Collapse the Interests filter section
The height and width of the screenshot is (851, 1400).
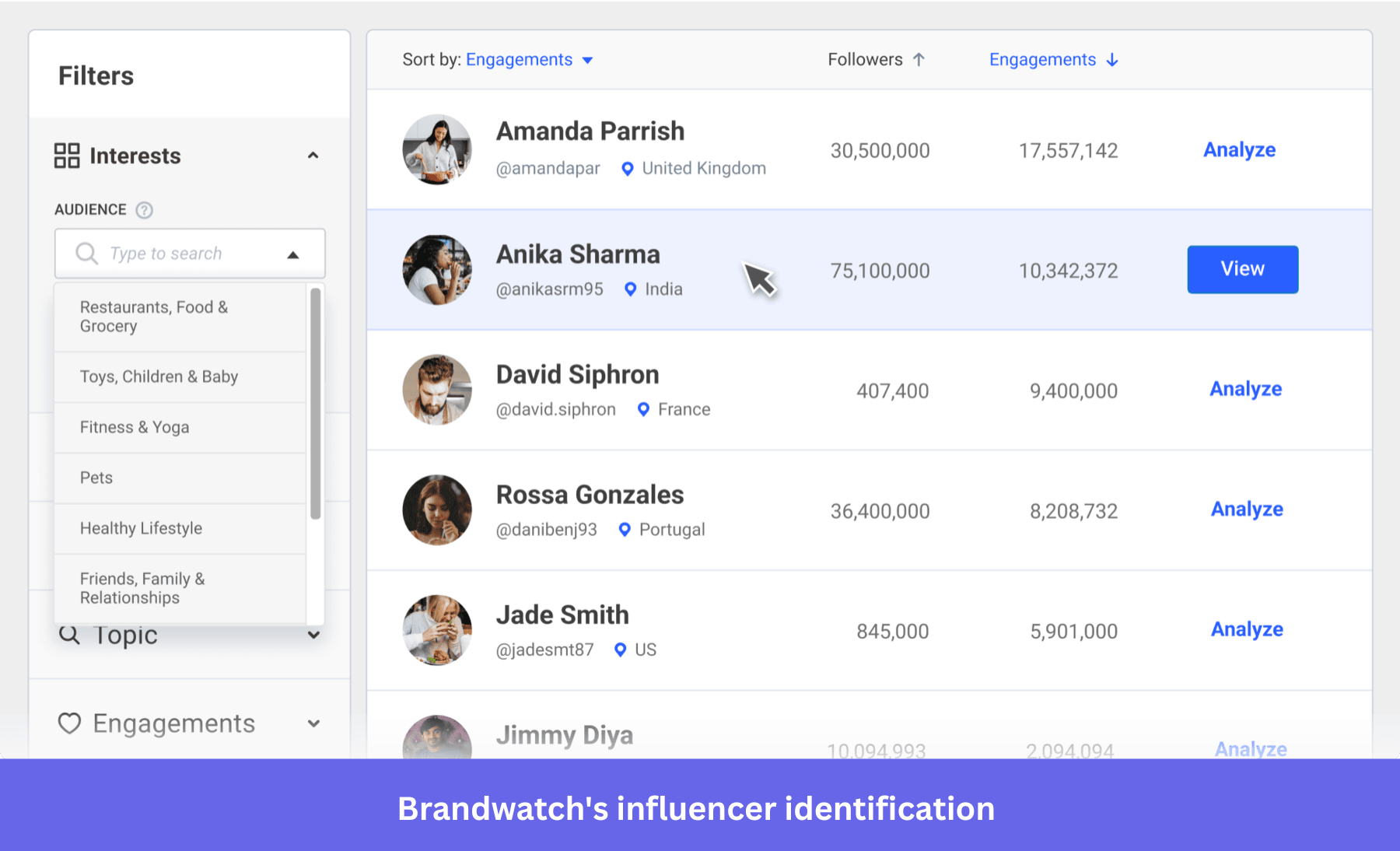(313, 156)
